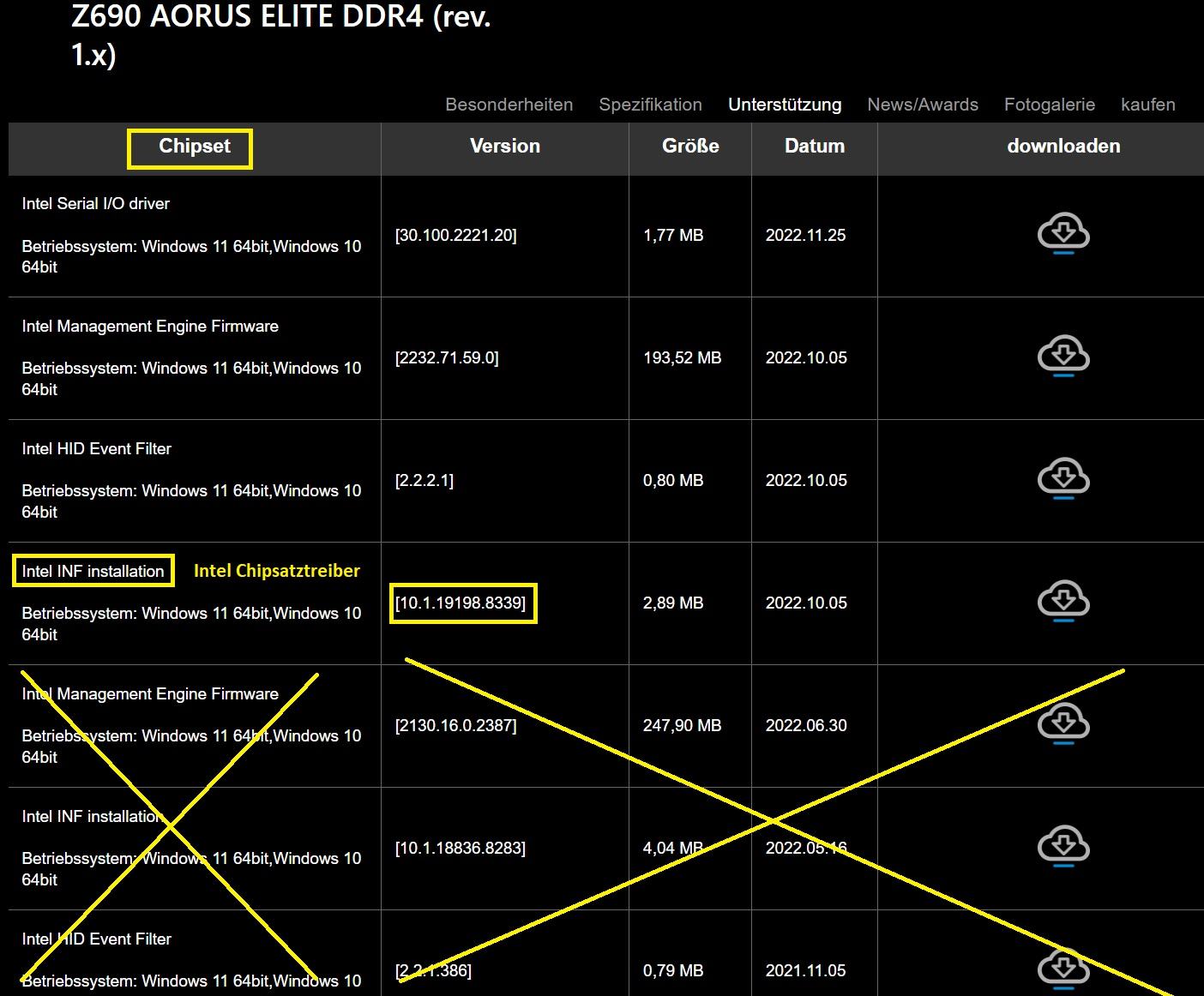Download Intel INF installation 10.1.19198.8339

click(1063, 602)
